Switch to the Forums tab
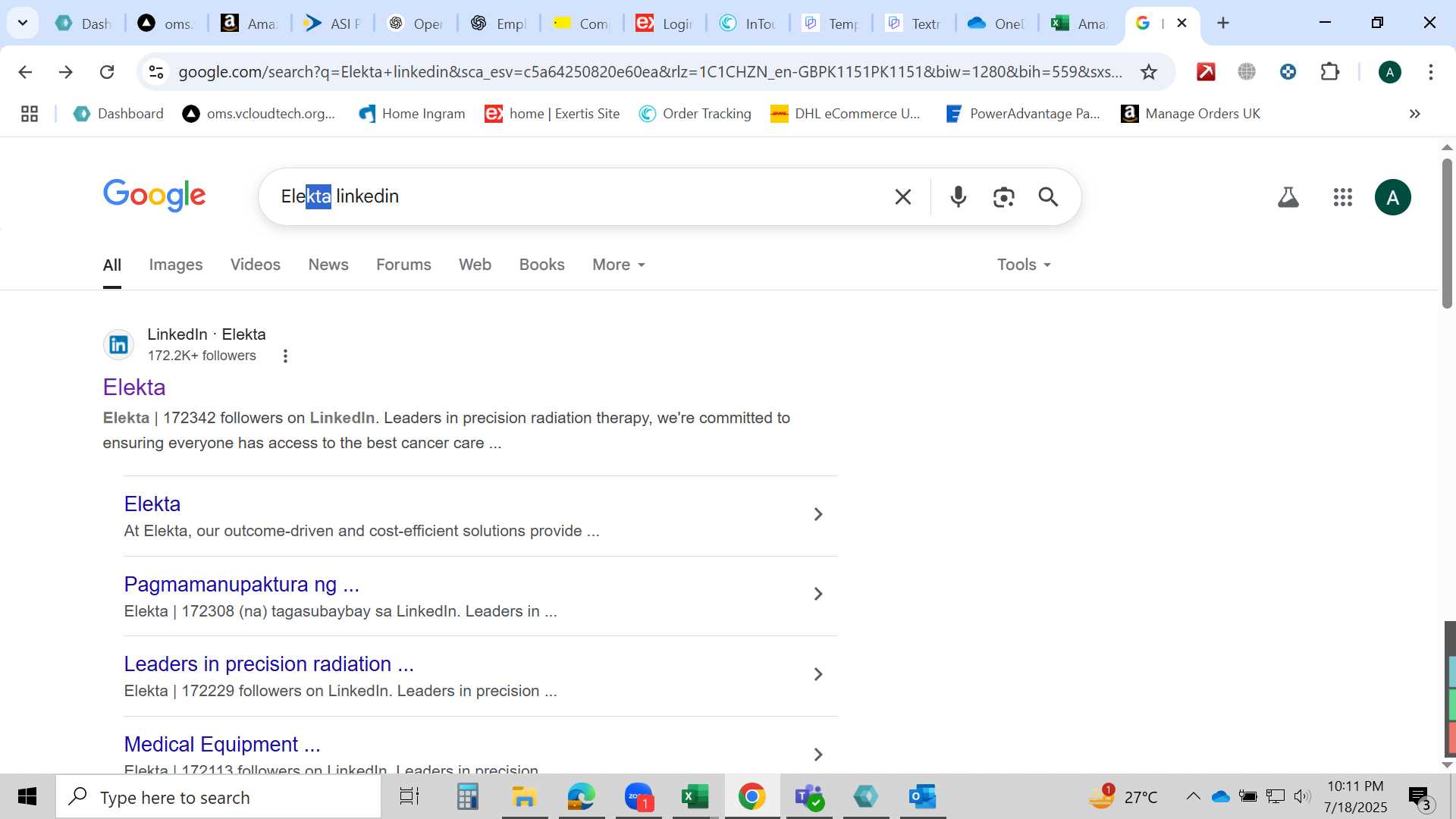 [403, 265]
